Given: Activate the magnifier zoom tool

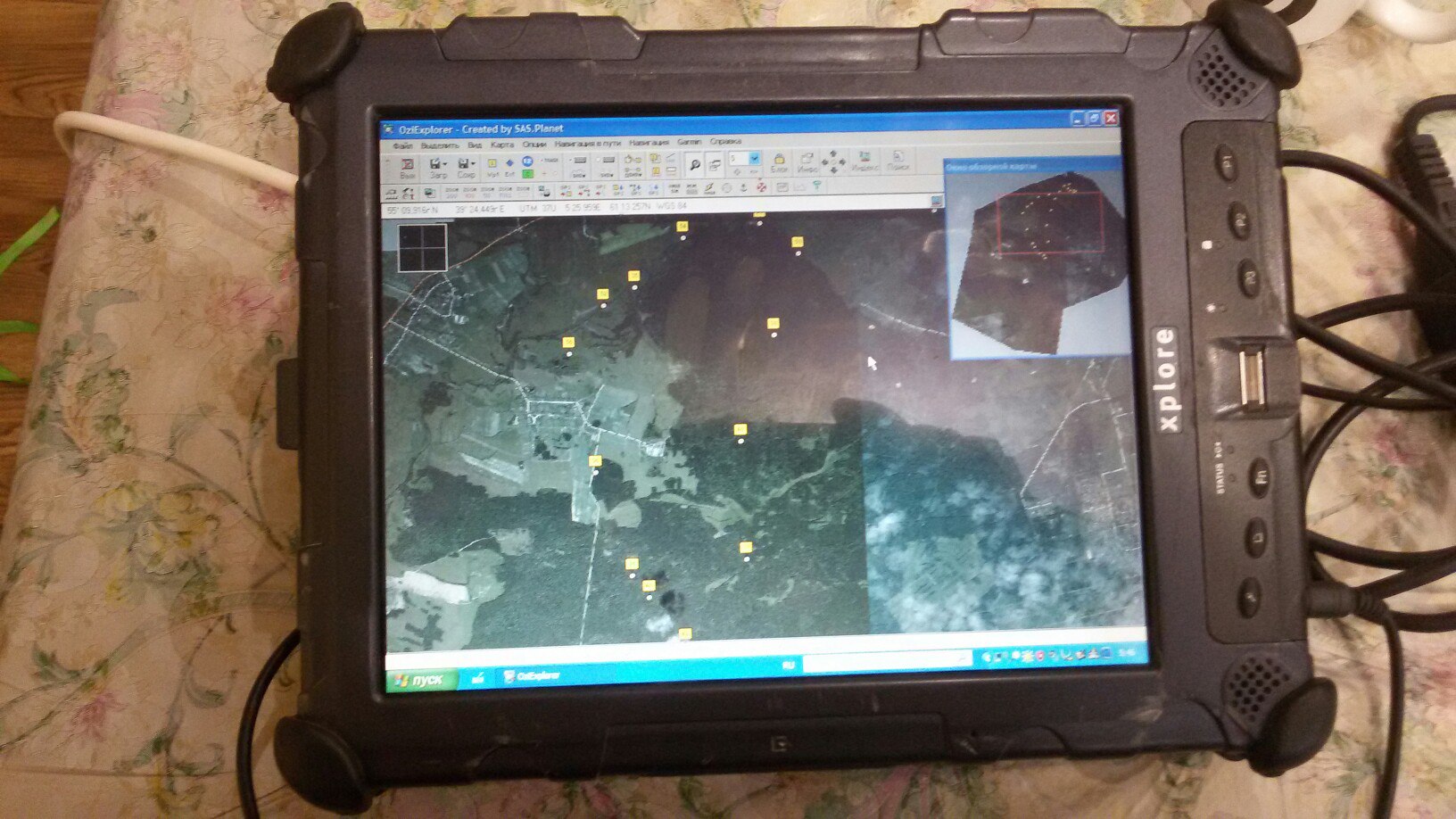Looking at the screenshot, I should coord(693,165).
